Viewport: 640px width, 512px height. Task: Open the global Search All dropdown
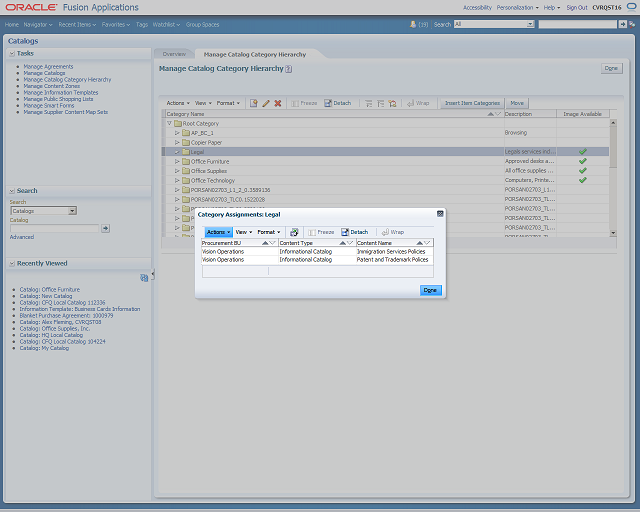530,24
